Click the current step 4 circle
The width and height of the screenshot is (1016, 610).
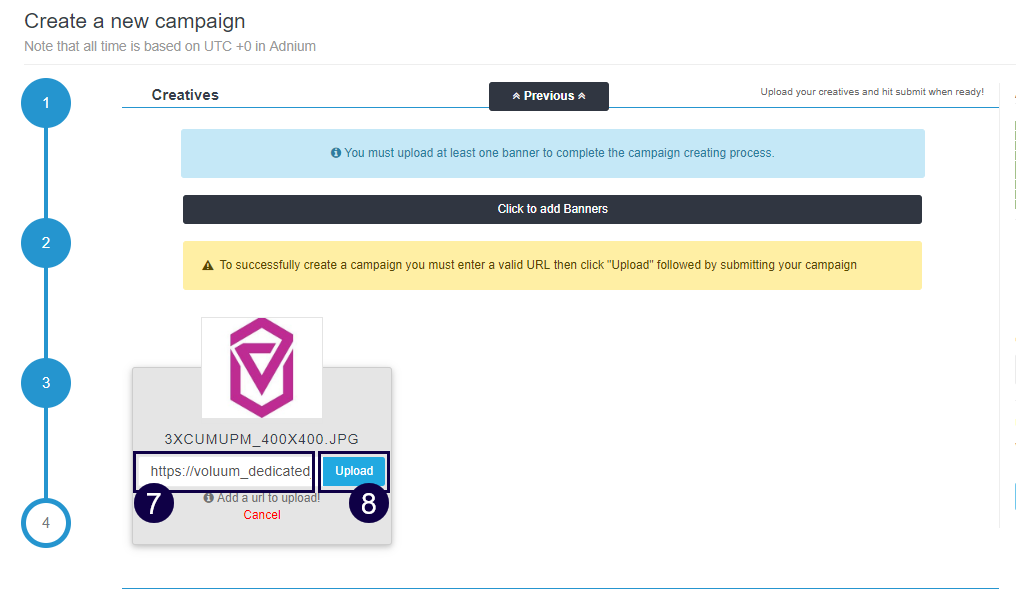tap(45, 523)
